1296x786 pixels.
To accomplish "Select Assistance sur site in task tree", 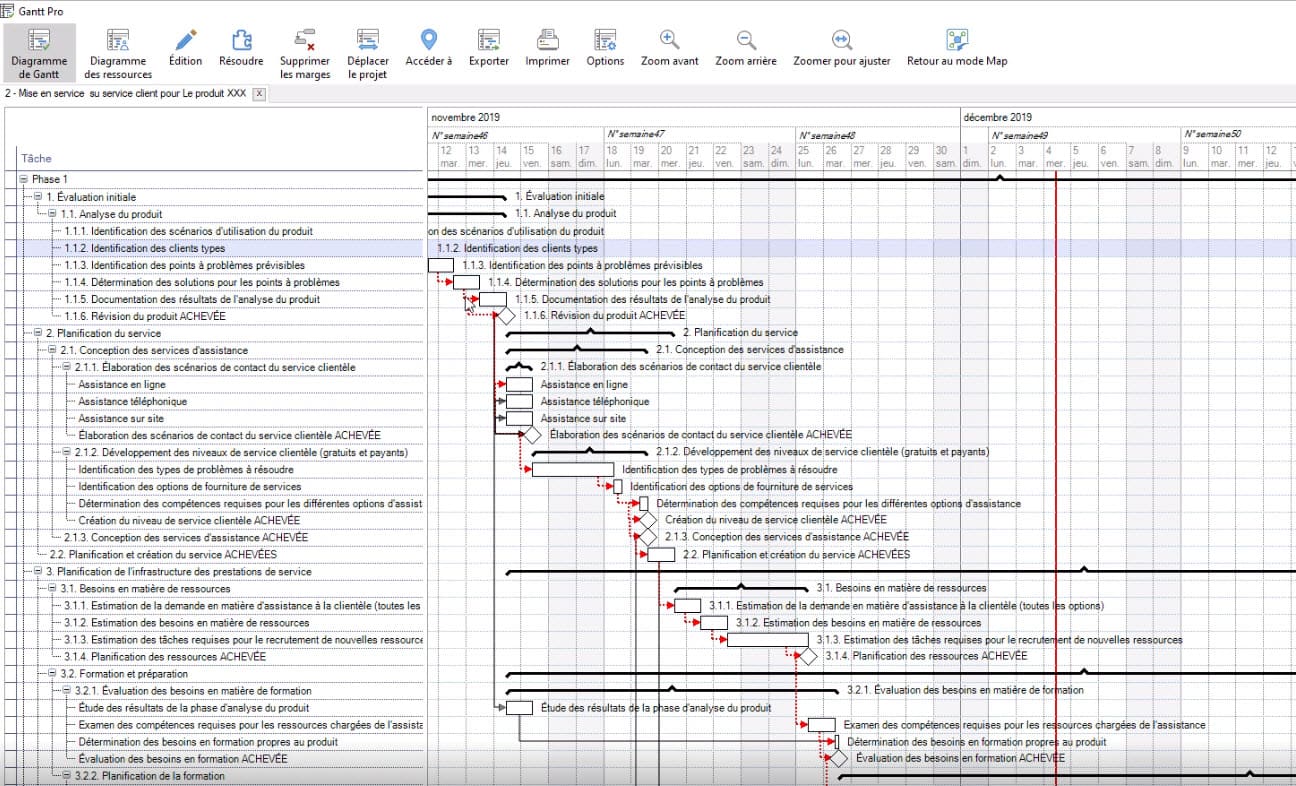I will (121, 418).
